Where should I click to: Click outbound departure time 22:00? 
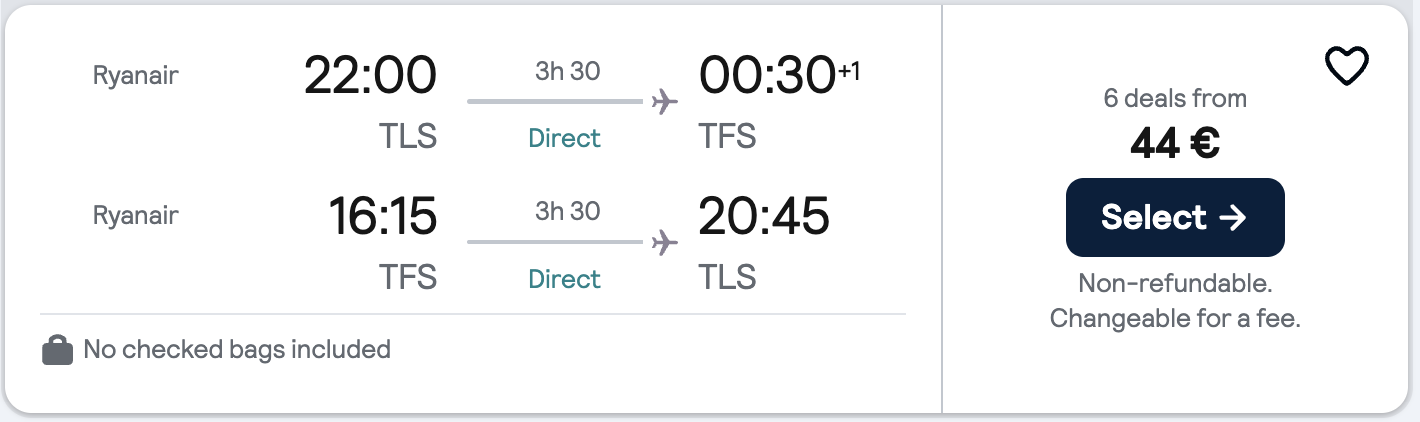click(x=370, y=75)
